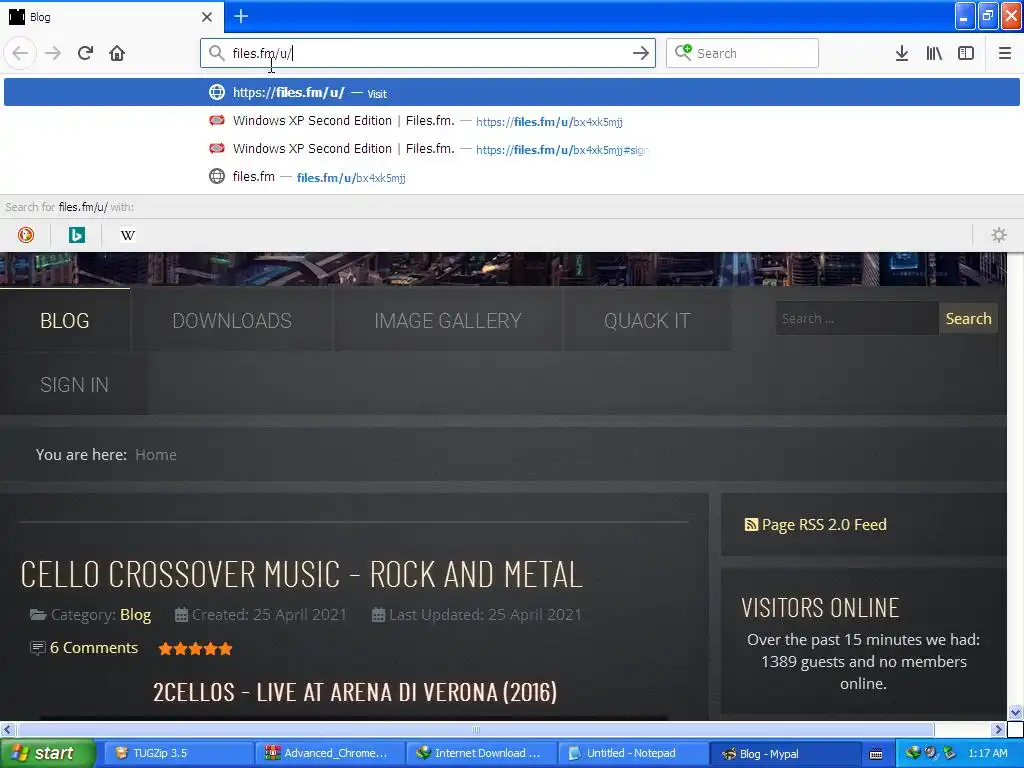Open the BLOG navigation tab

tap(65, 321)
